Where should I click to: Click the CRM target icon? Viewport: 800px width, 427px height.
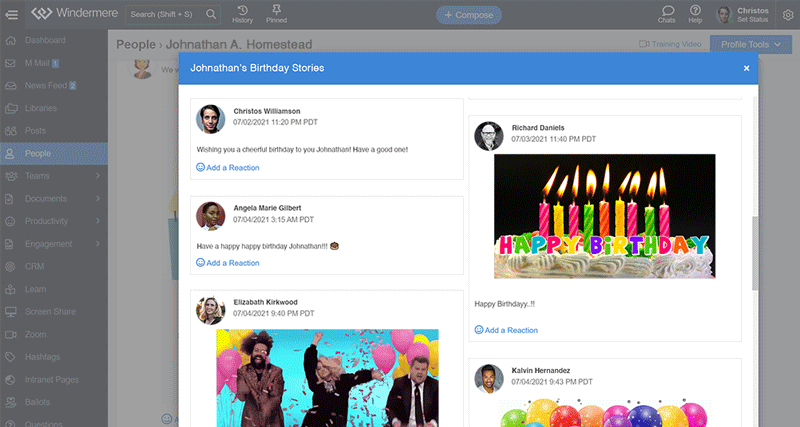pos(10,266)
